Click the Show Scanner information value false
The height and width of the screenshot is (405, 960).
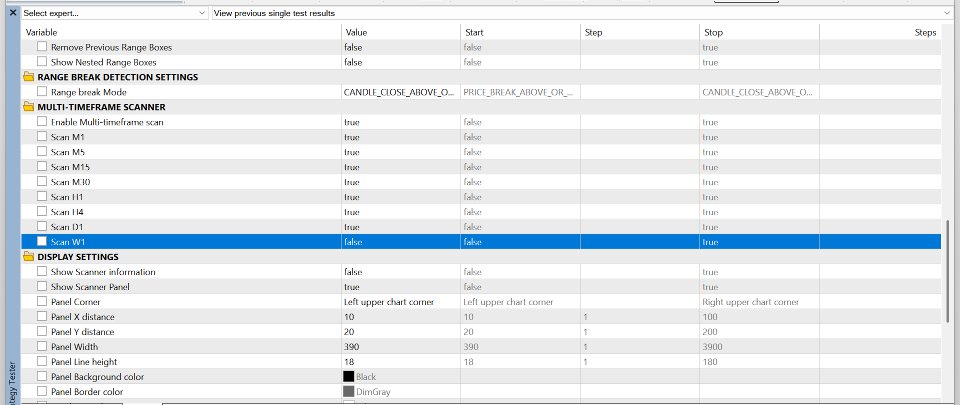point(401,272)
